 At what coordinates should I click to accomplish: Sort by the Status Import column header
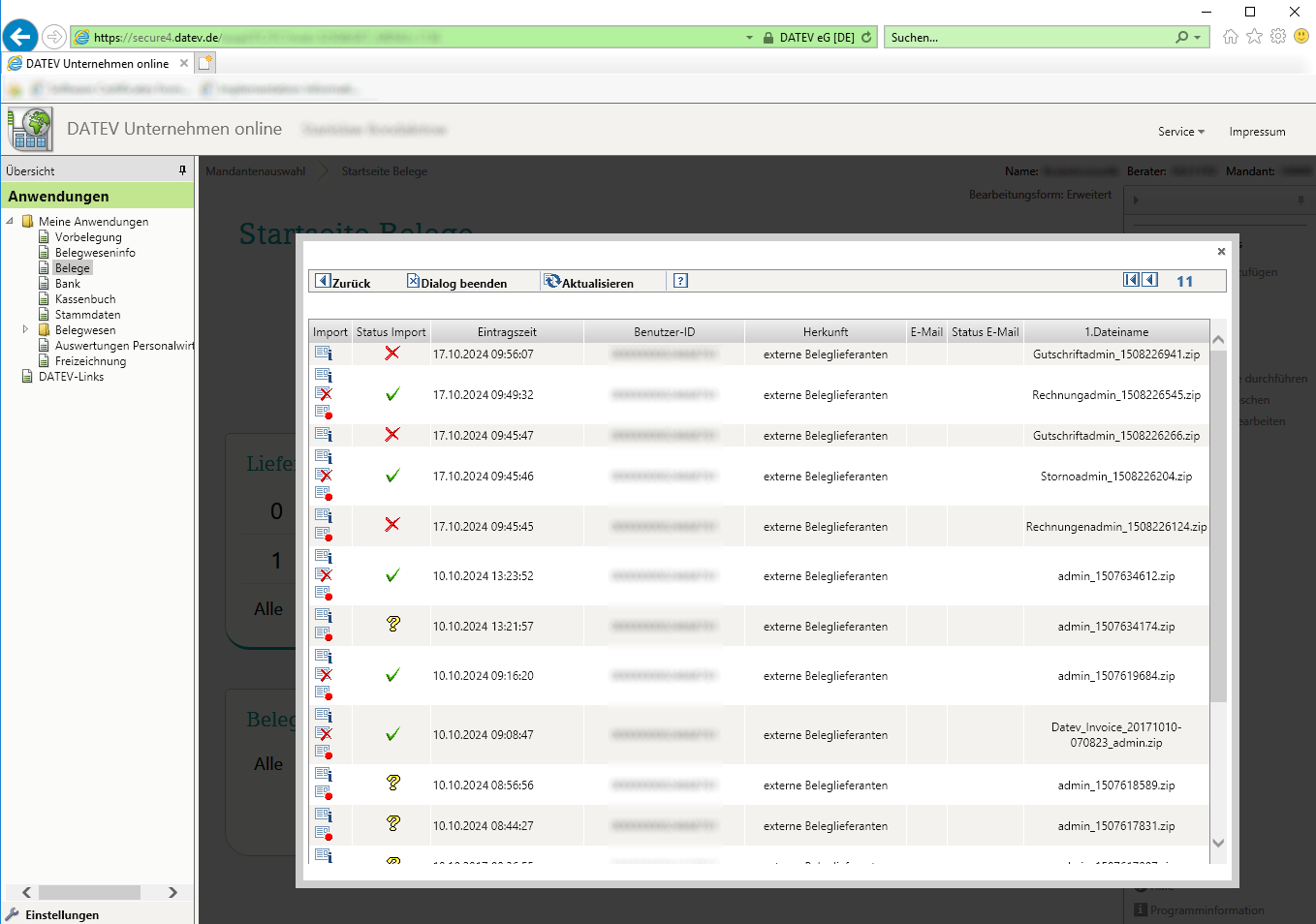click(x=391, y=332)
